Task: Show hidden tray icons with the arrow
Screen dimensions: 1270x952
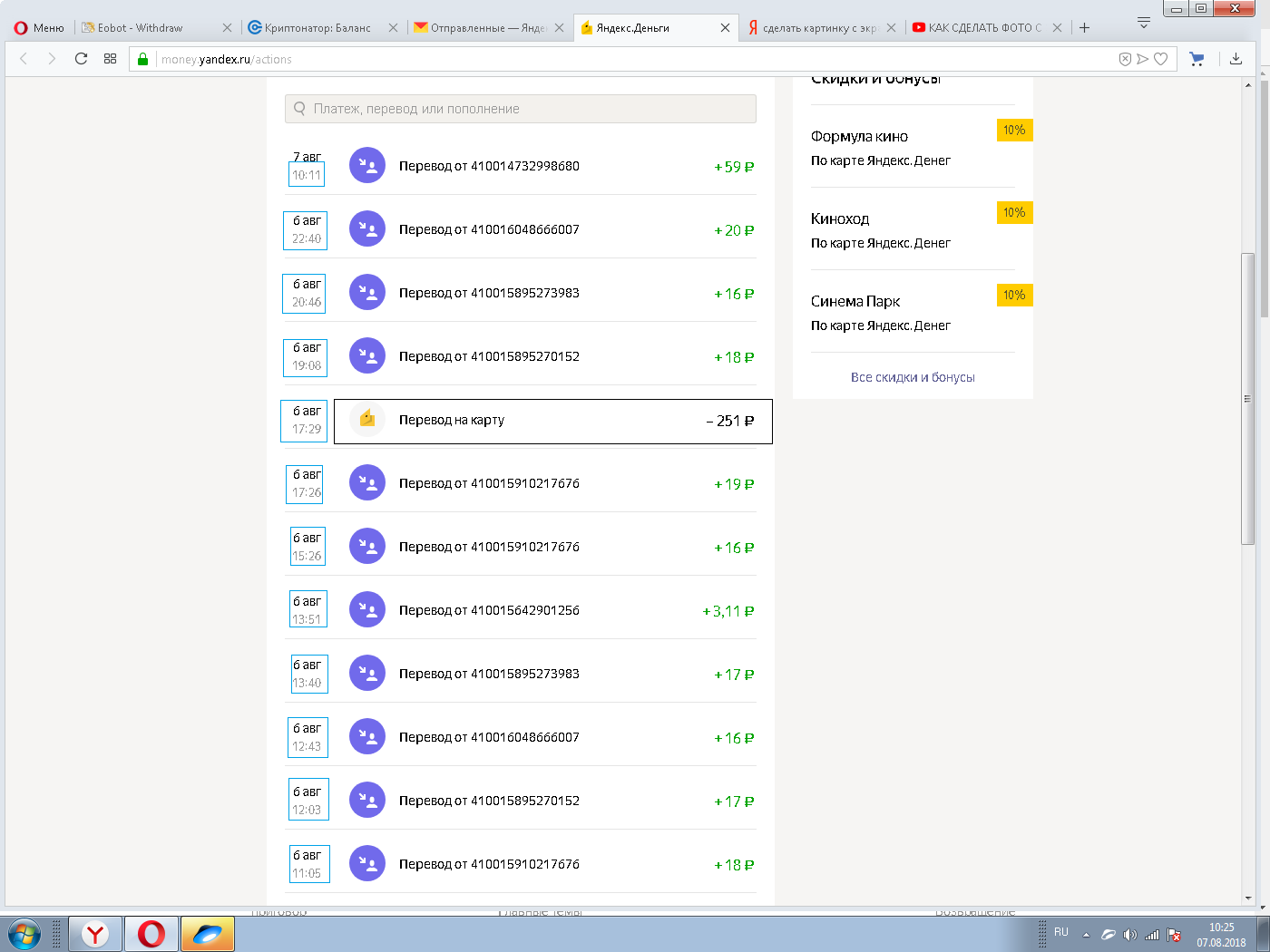Action: point(1086,935)
